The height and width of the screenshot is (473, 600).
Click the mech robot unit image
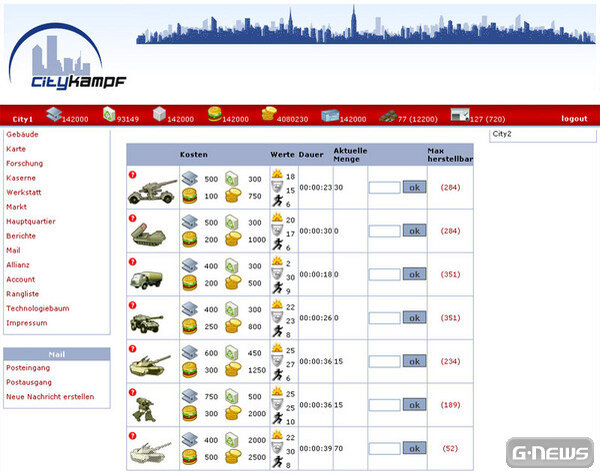[x=144, y=409]
